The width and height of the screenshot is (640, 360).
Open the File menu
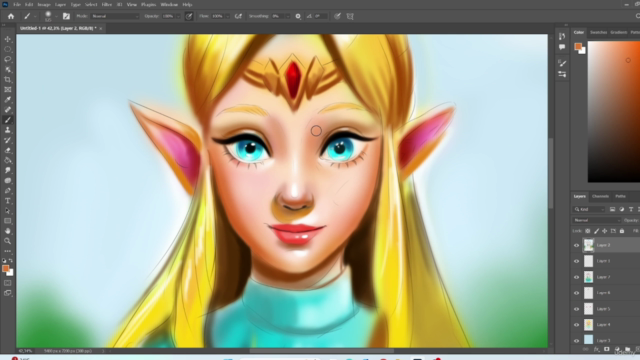pyautogui.click(x=17, y=4)
